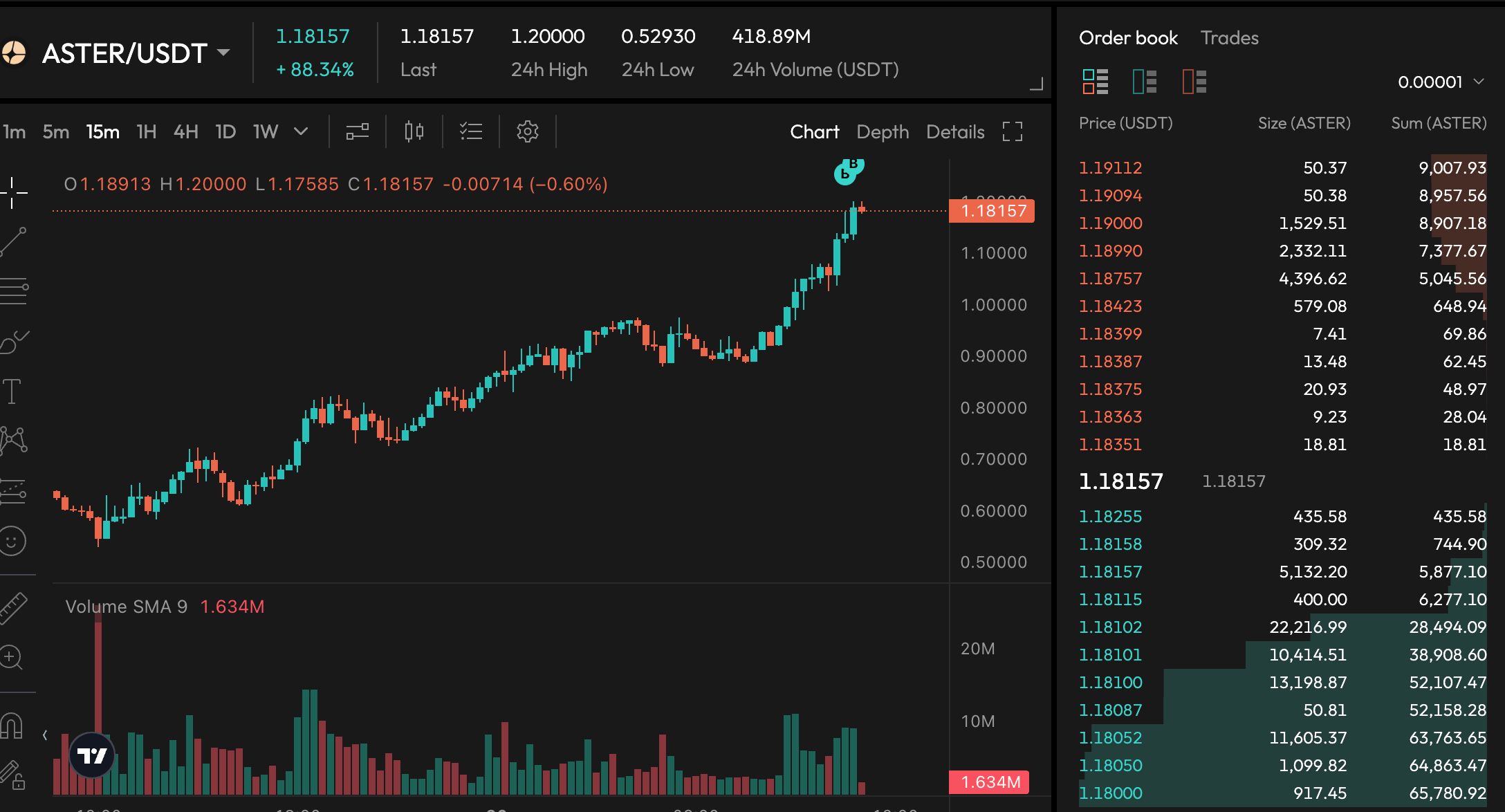The image size is (1505, 812).
Task: Open the Indicators list icon
Action: pos(471,131)
